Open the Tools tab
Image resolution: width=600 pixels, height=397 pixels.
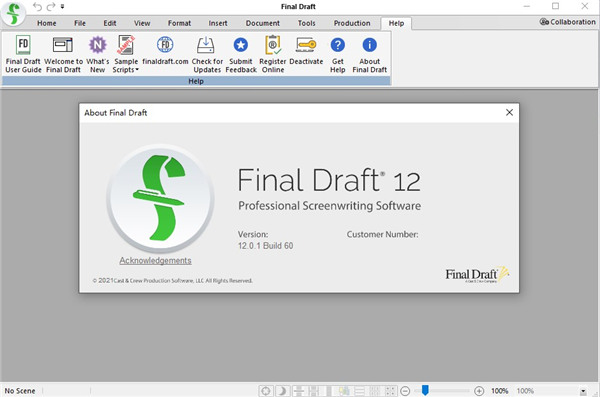(x=307, y=23)
